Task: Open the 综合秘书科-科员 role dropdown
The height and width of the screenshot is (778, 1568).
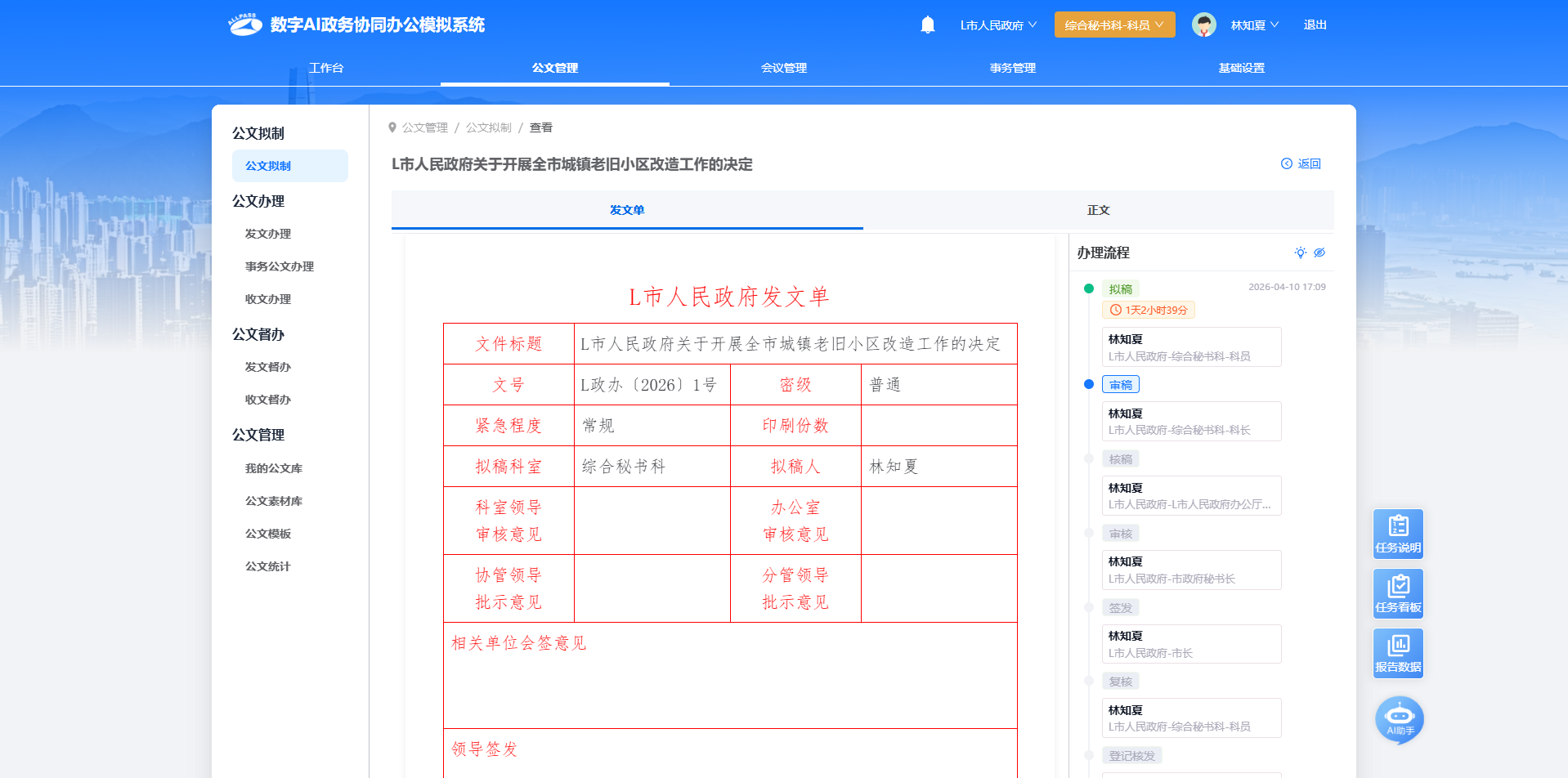Action: 1114,25
